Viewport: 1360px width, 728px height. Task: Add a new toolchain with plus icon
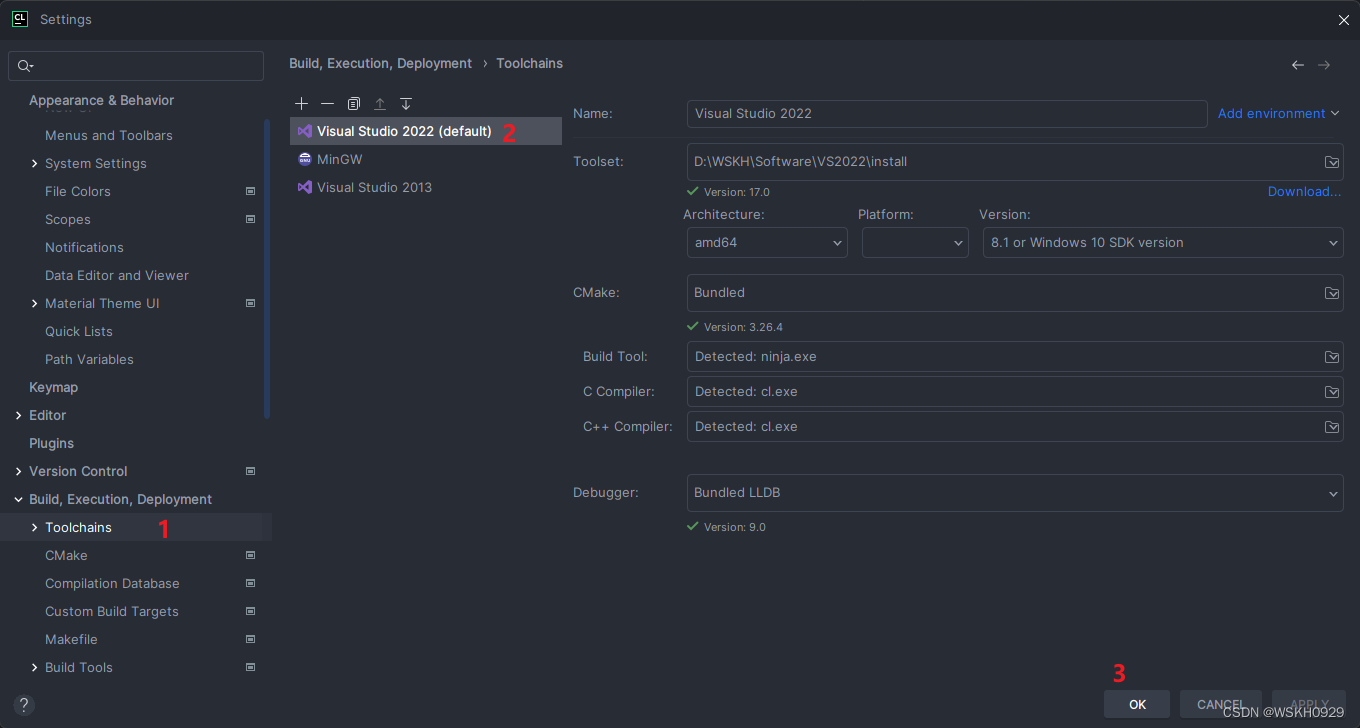pos(302,104)
